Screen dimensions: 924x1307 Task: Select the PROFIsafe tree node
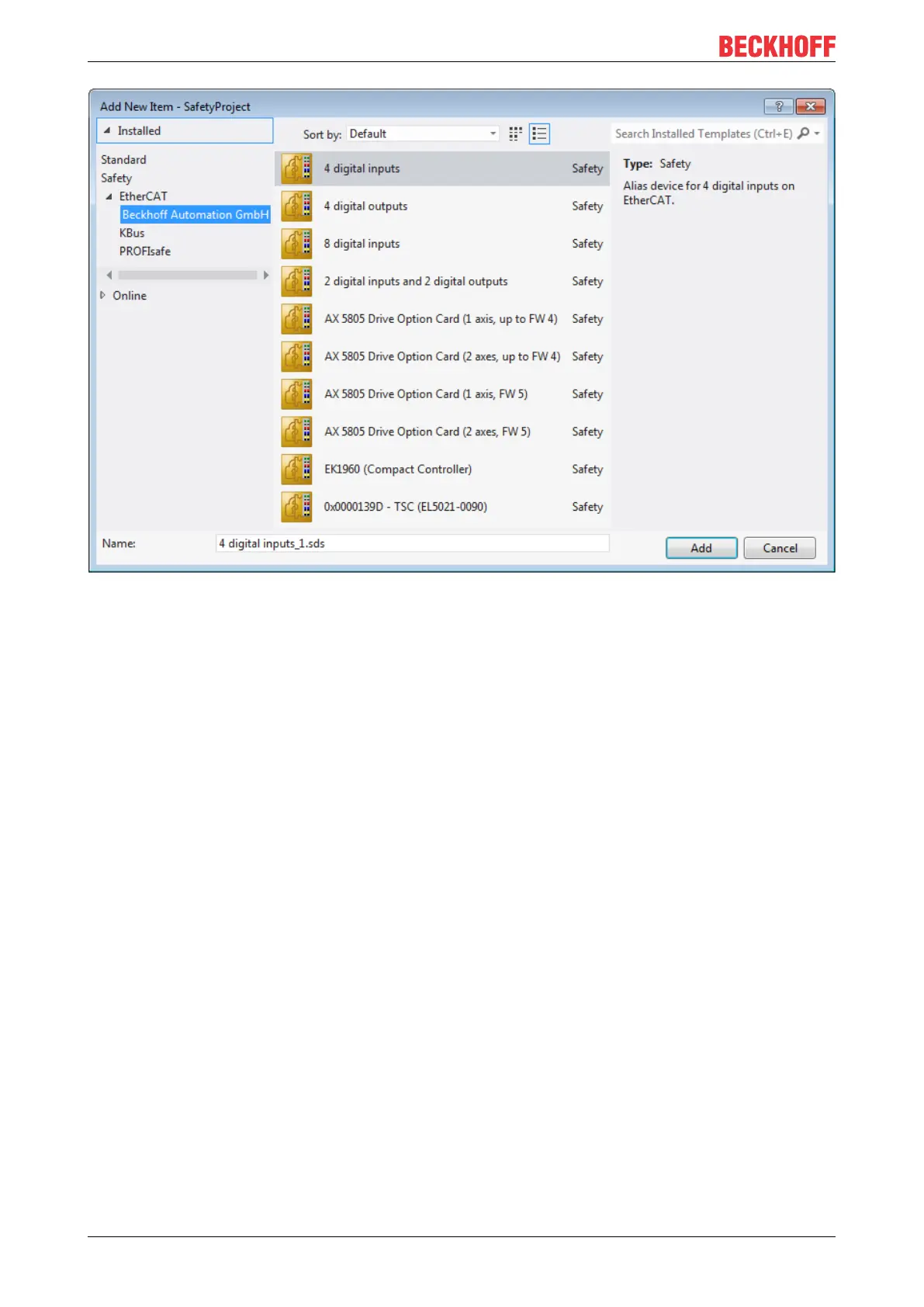point(145,251)
